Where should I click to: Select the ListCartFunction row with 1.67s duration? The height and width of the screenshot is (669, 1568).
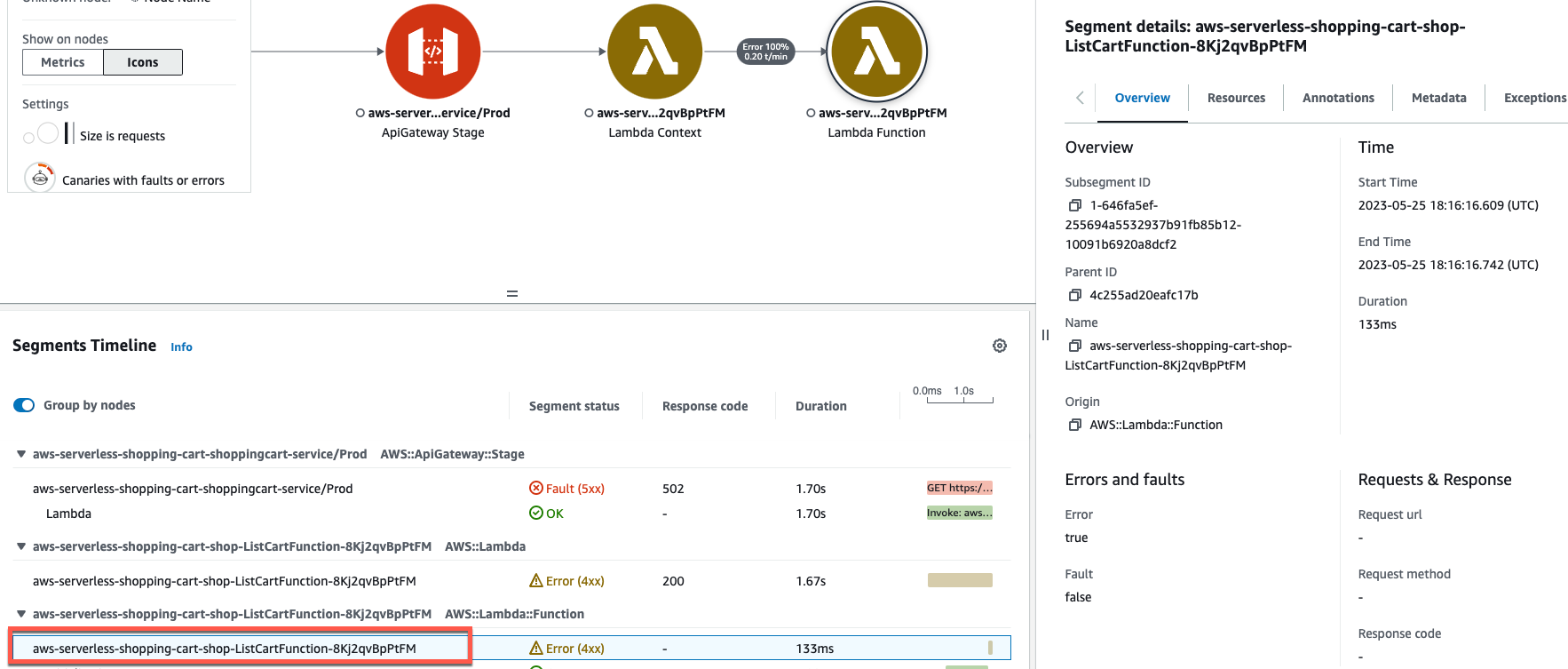coord(512,581)
